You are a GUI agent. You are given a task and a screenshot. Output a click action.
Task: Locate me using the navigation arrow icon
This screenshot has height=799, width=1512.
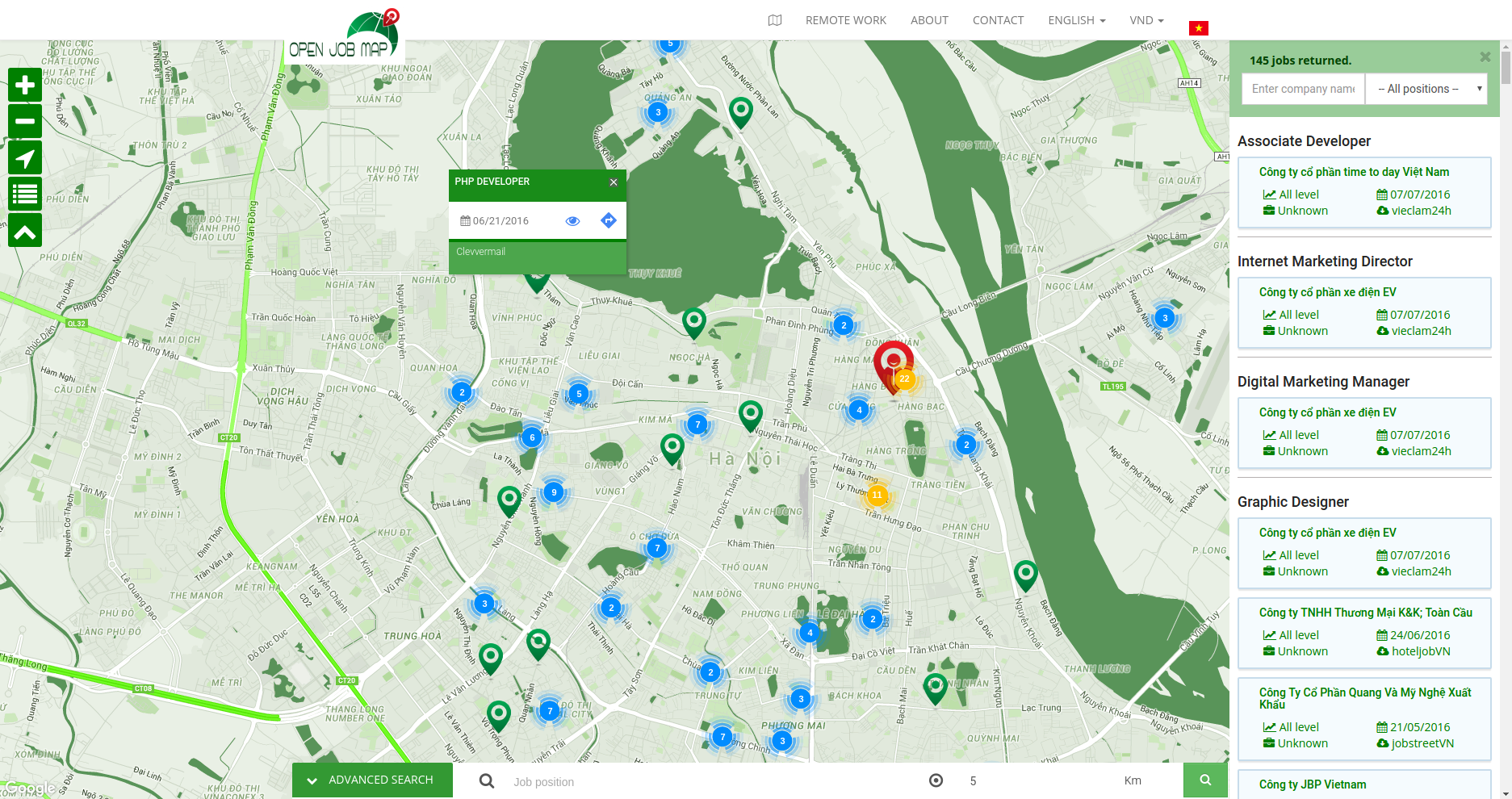pyautogui.click(x=25, y=158)
